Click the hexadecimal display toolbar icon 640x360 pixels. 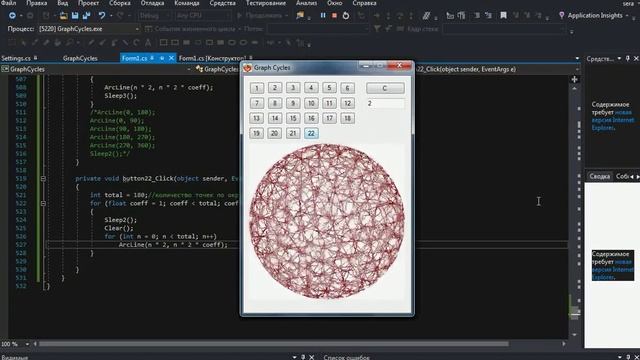coord(427,16)
